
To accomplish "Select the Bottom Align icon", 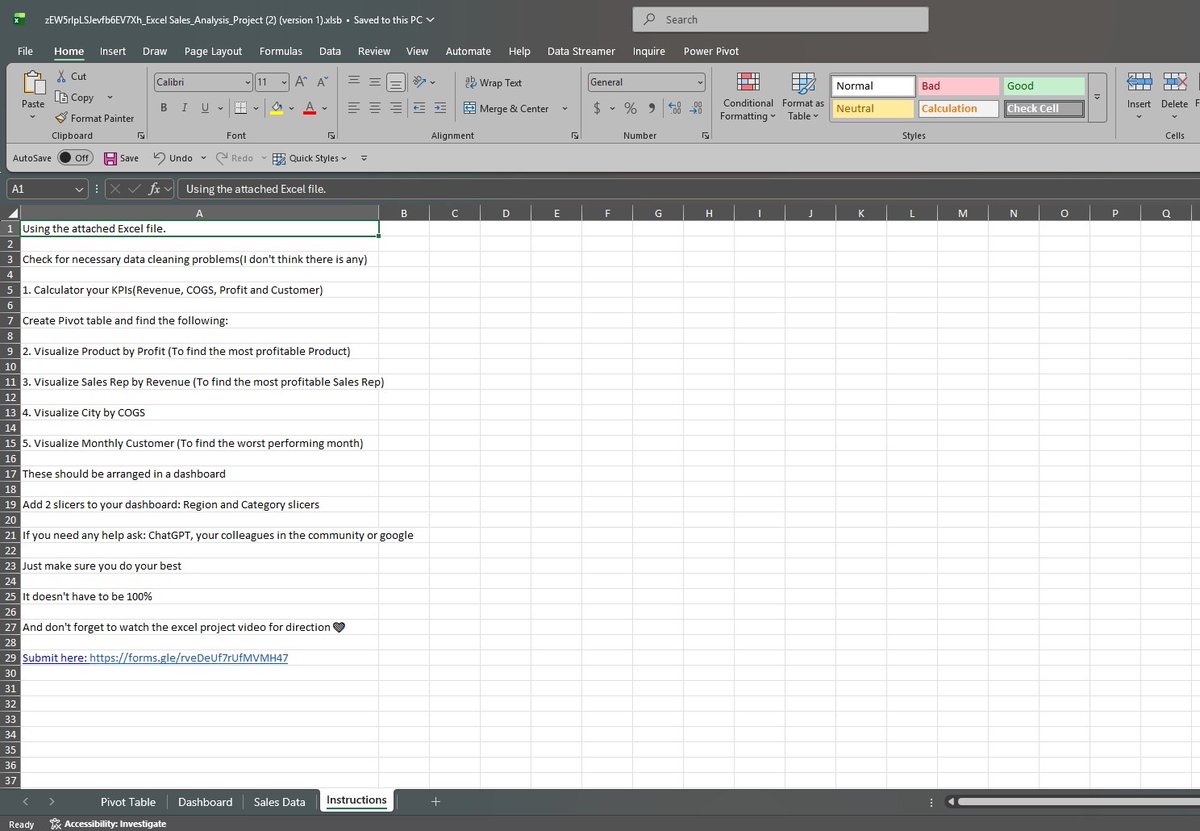I will 396,82.
